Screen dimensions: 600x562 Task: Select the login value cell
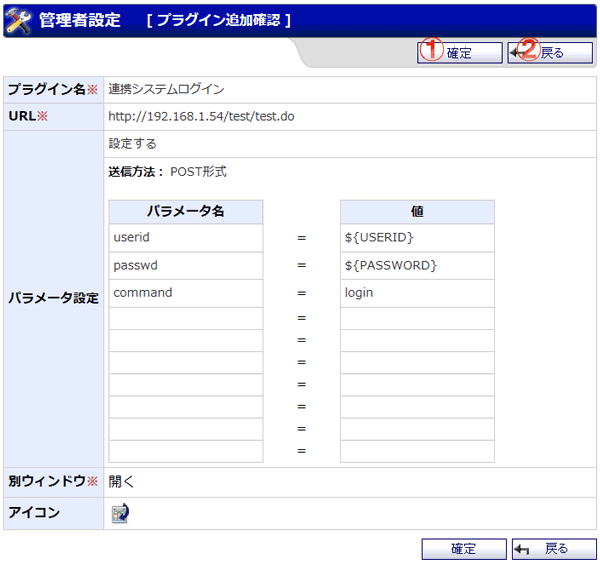point(417,293)
